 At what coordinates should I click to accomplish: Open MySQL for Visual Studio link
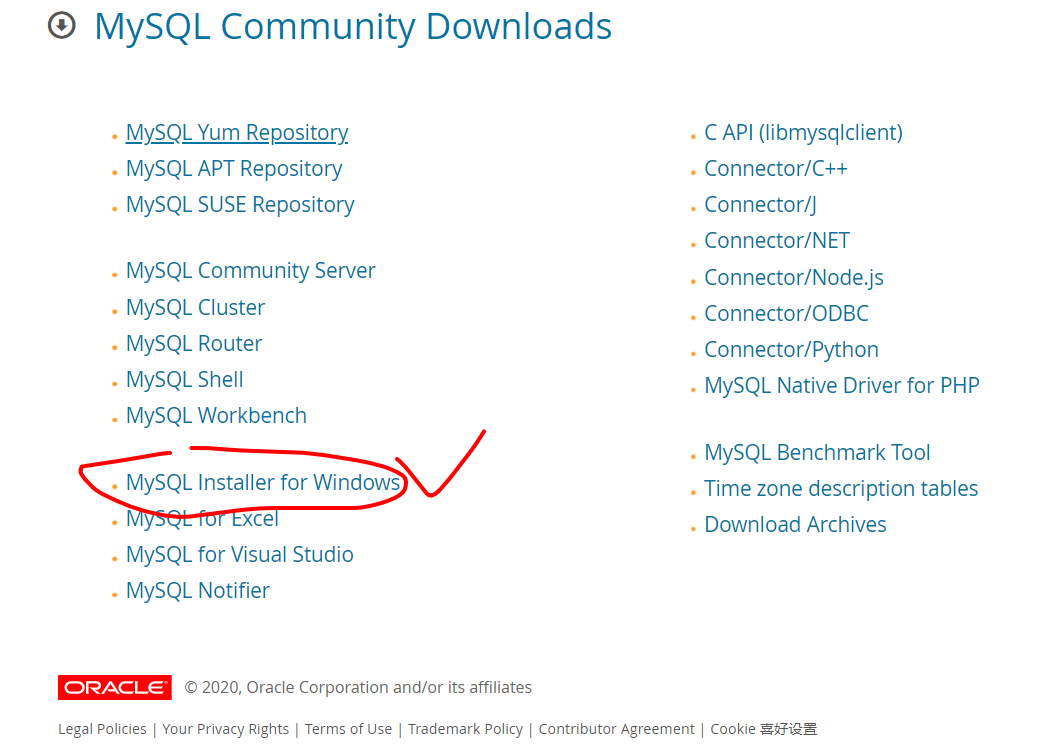point(240,554)
